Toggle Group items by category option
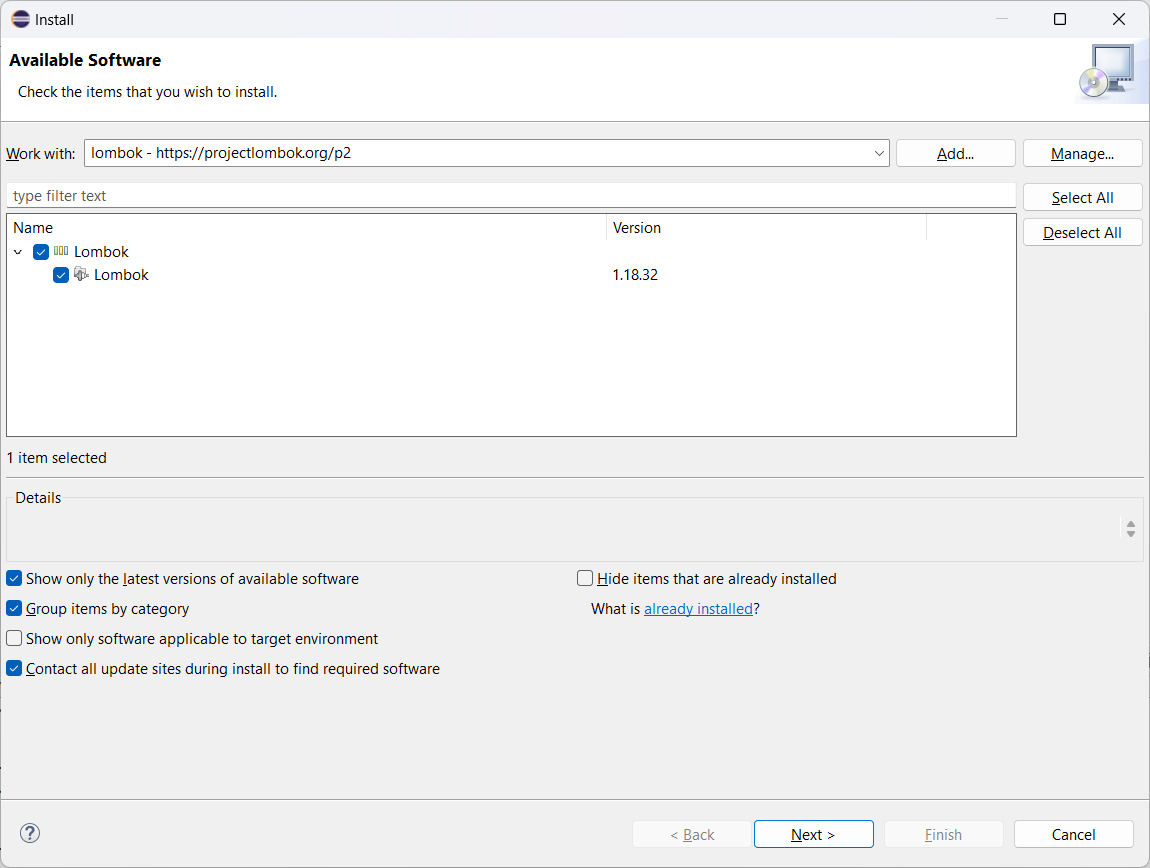 point(14,608)
